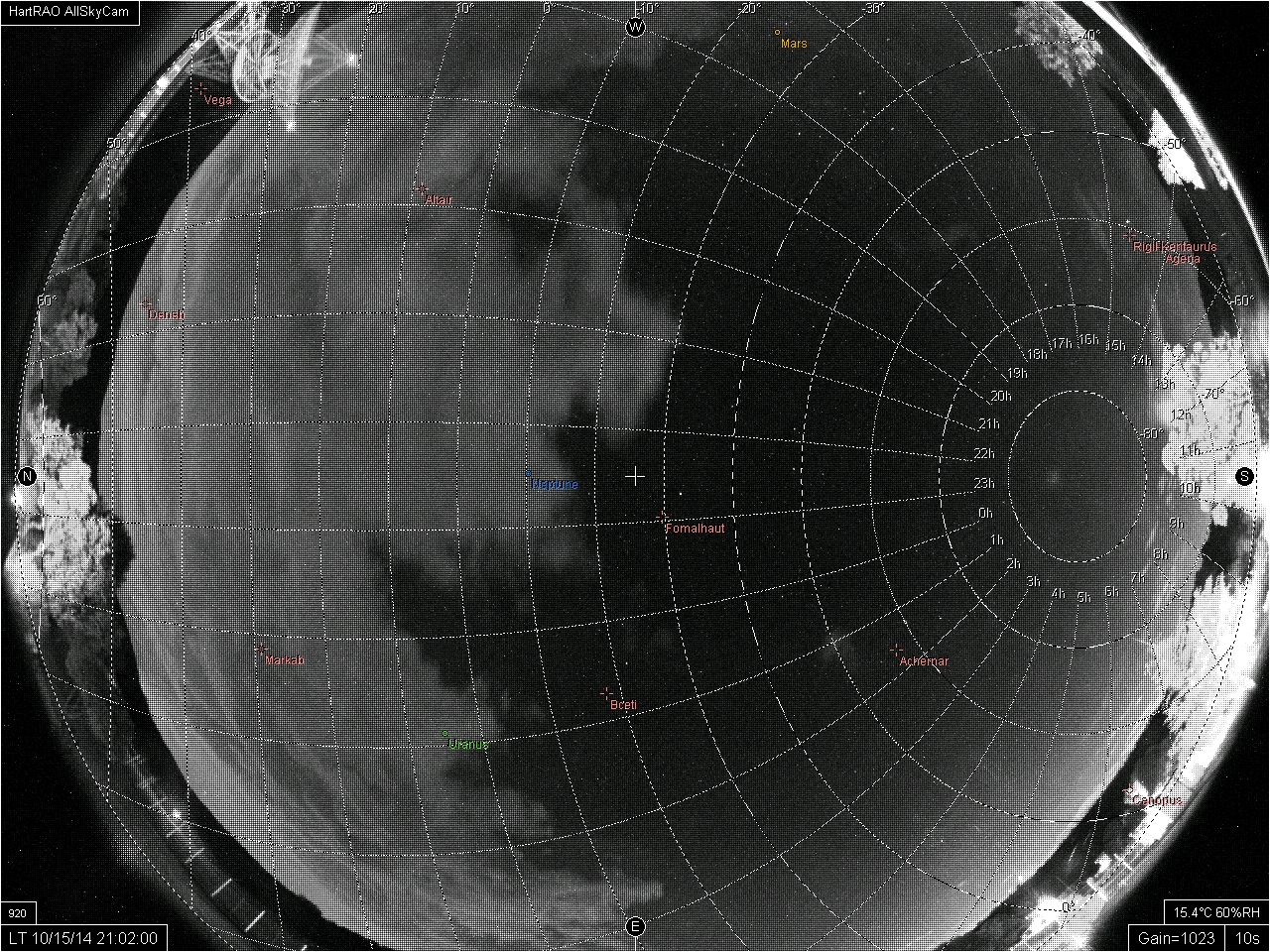Select the blue 'Neptune' planet label
1270x952 pixels.
(554, 485)
